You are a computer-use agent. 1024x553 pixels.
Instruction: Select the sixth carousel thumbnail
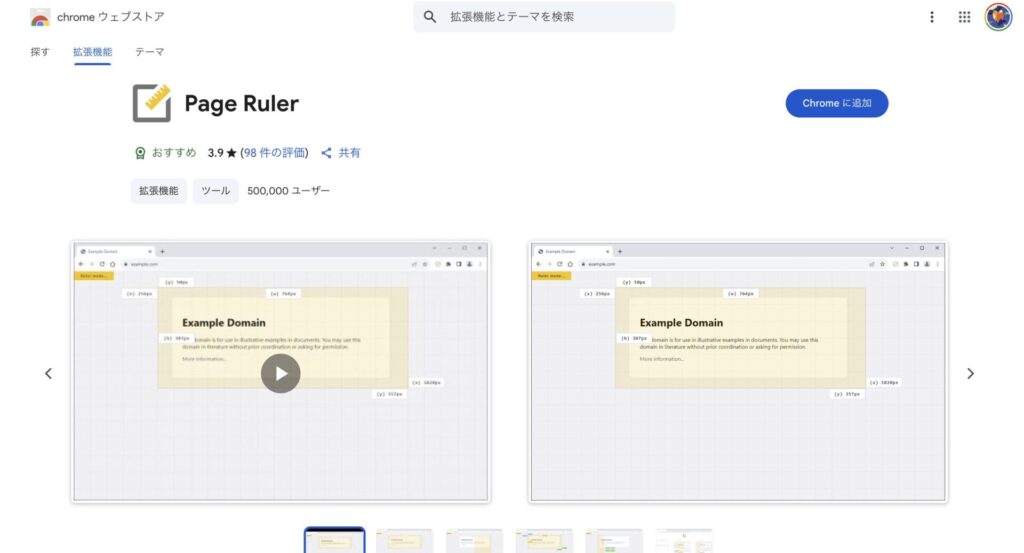coord(684,541)
